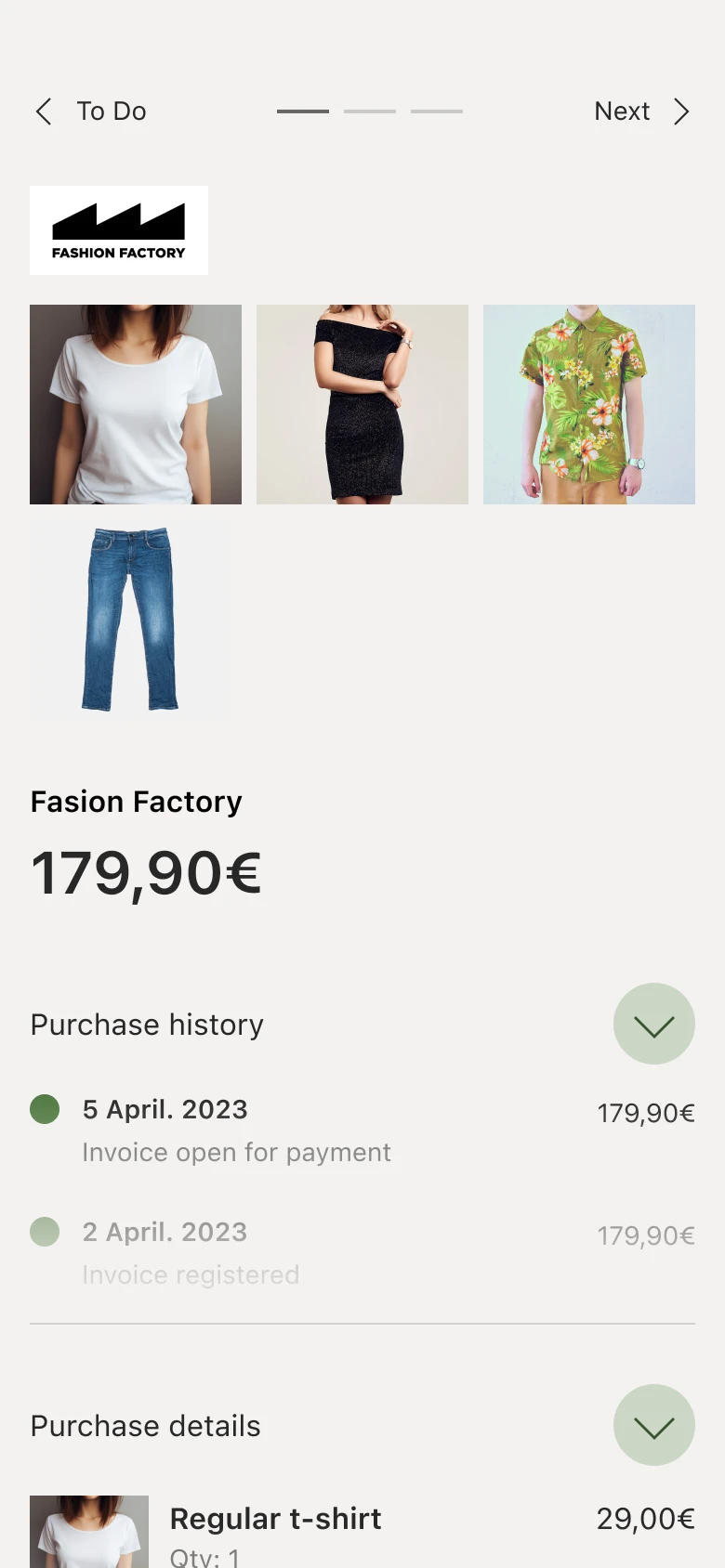Select the 2 April. 2023 history entry
725x1568 pixels.
point(165,1233)
